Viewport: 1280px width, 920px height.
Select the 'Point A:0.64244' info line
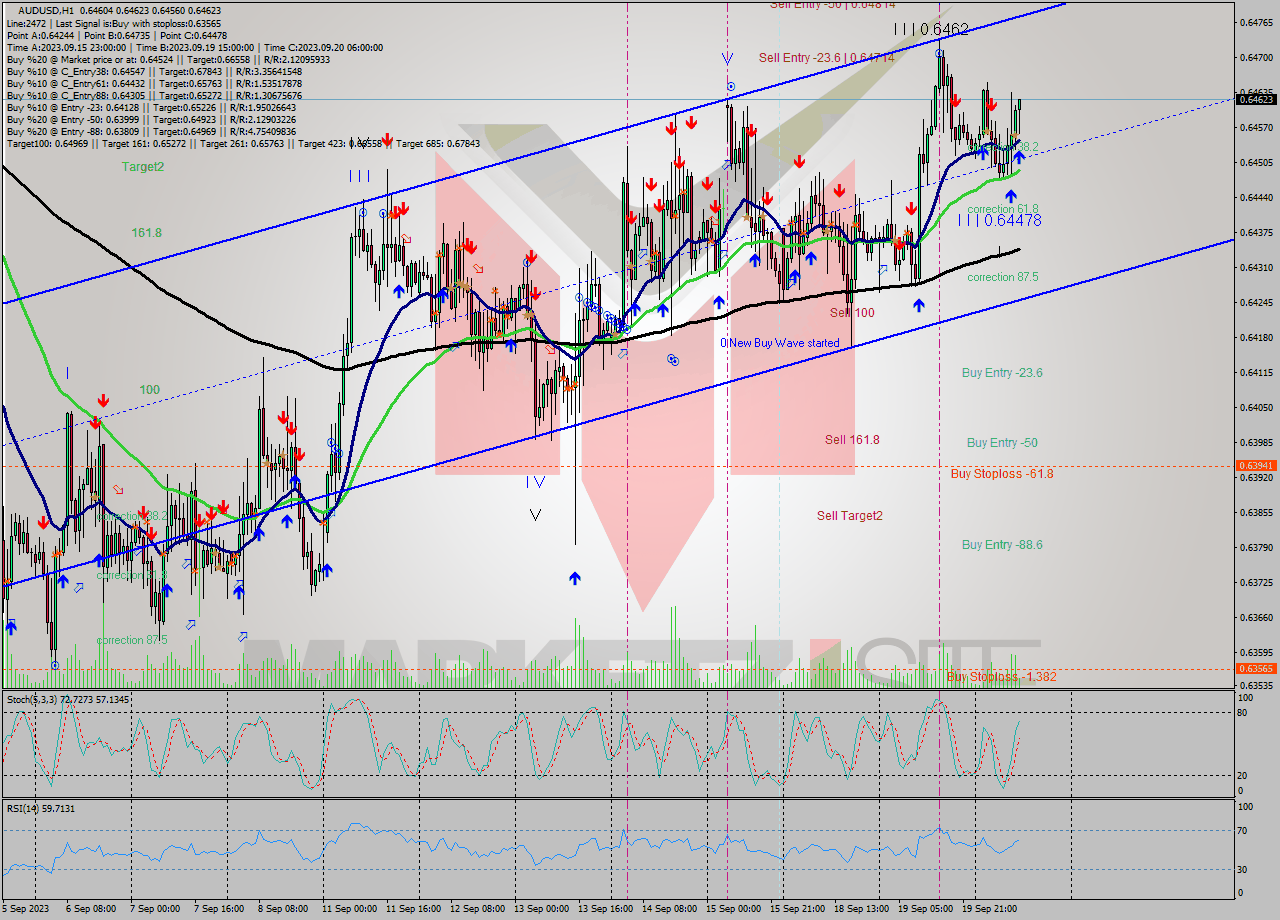117,35
